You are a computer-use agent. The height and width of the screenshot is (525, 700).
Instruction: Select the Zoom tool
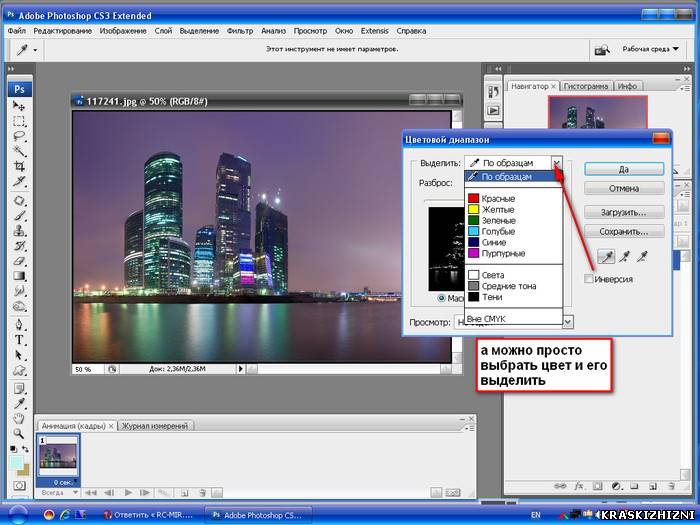[x=19, y=433]
